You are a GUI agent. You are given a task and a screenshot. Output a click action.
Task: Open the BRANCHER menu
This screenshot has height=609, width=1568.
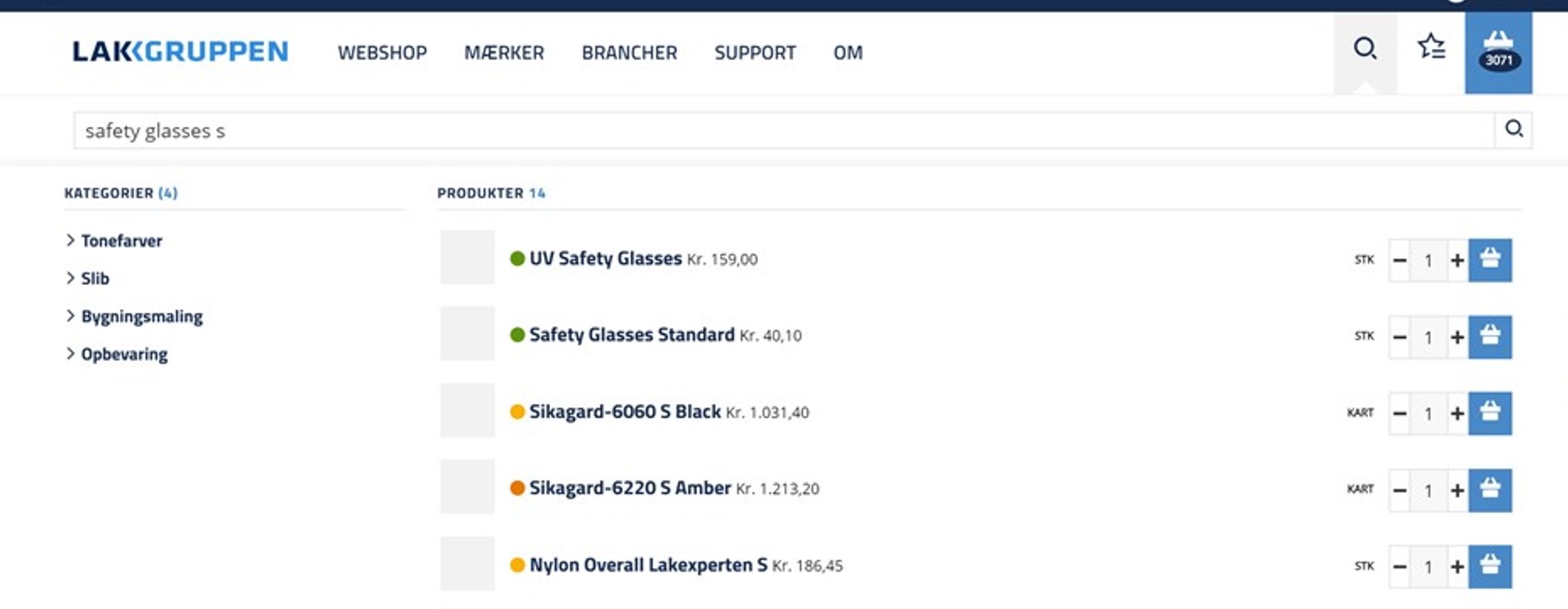pyautogui.click(x=629, y=53)
